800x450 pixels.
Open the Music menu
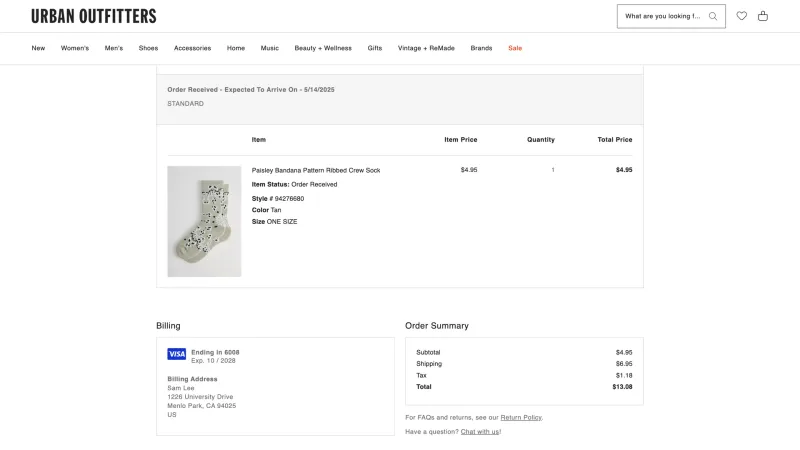(269, 48)
